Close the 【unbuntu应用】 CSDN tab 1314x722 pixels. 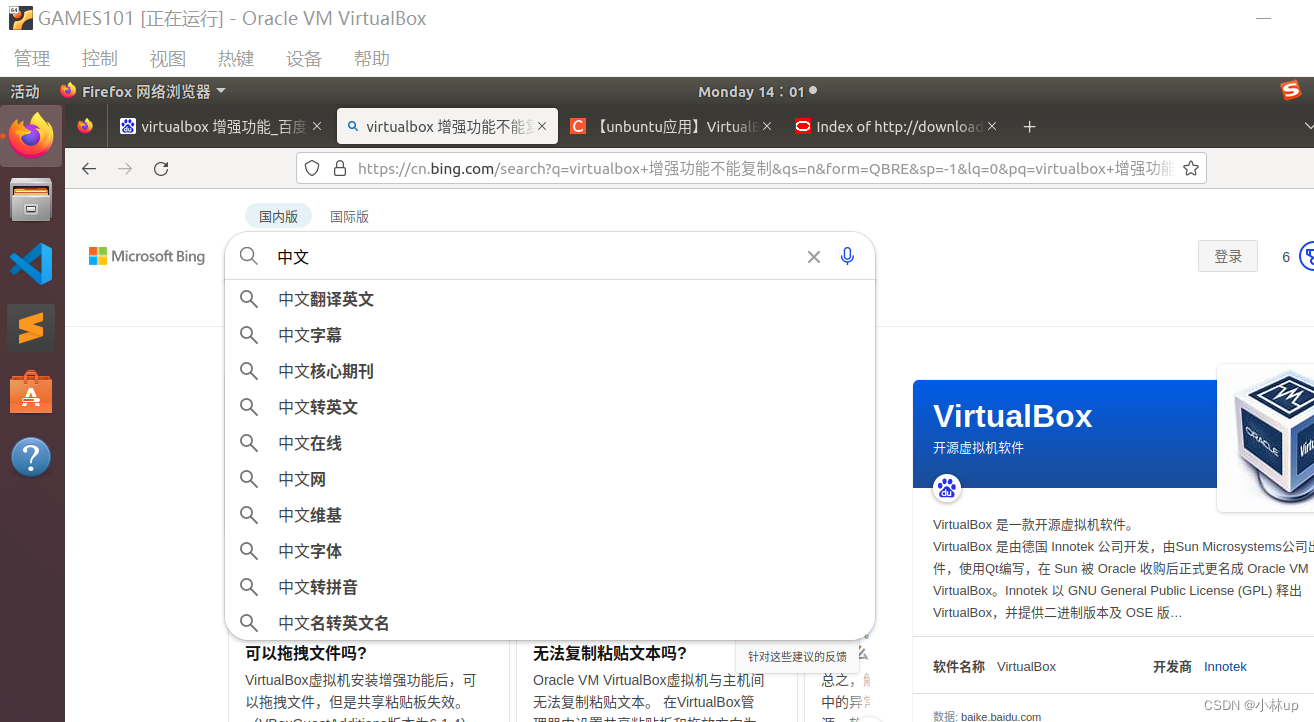click(767, 127)
